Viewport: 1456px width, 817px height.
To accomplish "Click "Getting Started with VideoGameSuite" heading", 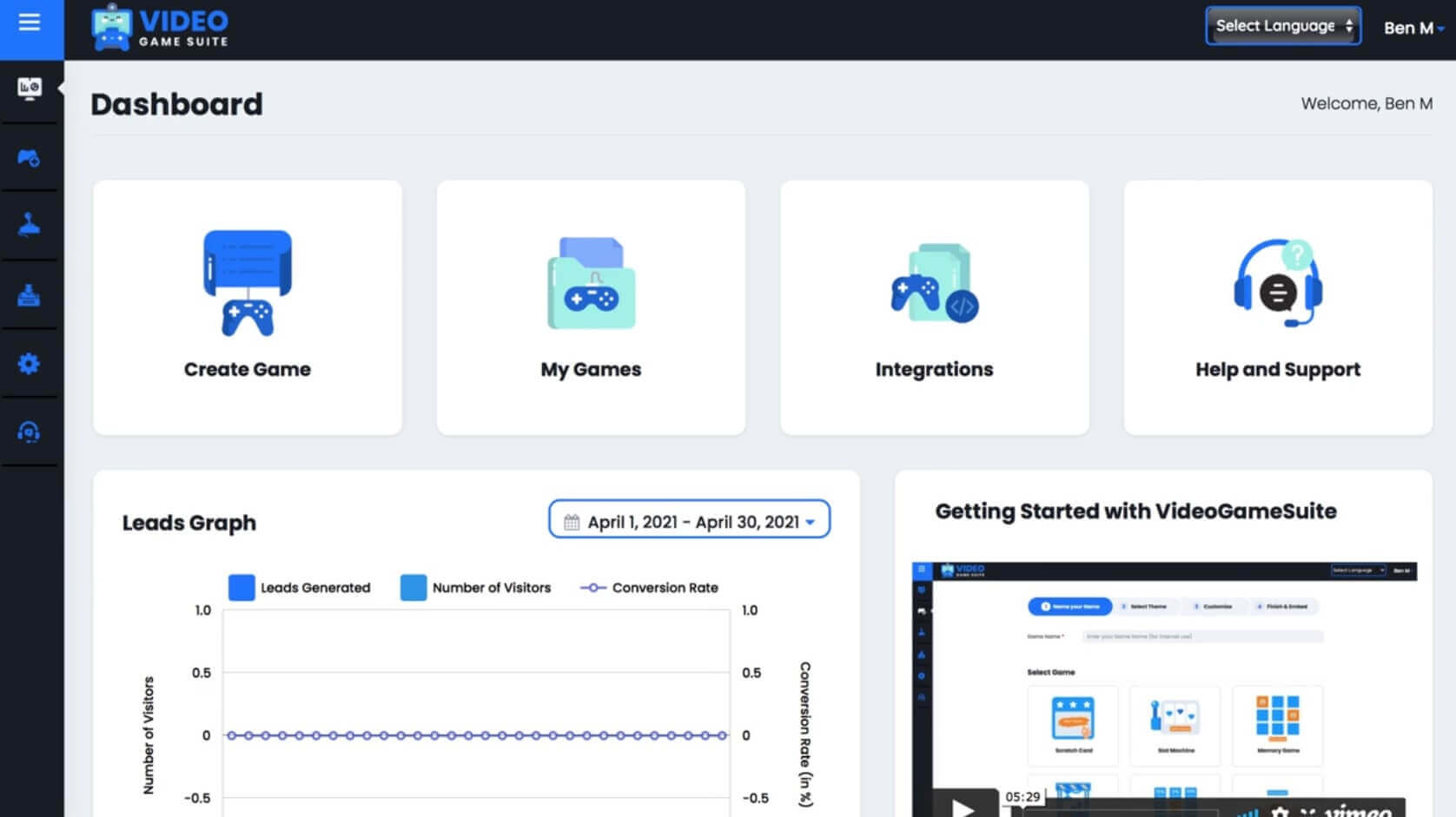I will 1135,511.
